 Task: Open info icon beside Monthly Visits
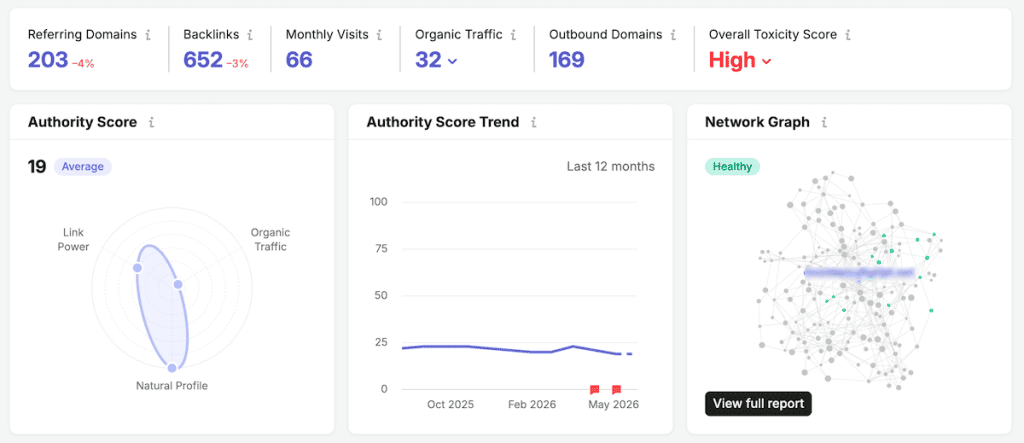[x=379, y=35]
